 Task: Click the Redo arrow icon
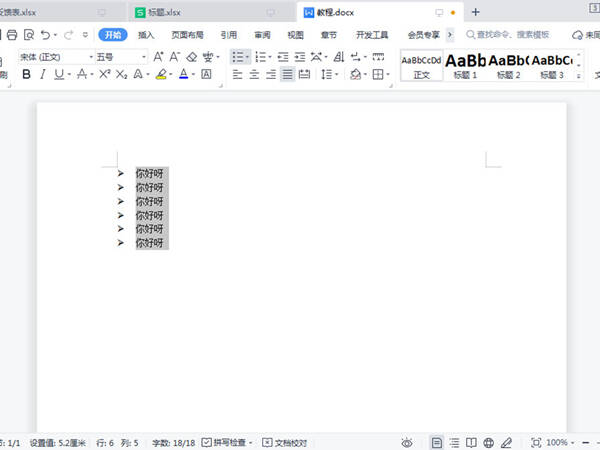pyautogui.click(x=69, y=35)
